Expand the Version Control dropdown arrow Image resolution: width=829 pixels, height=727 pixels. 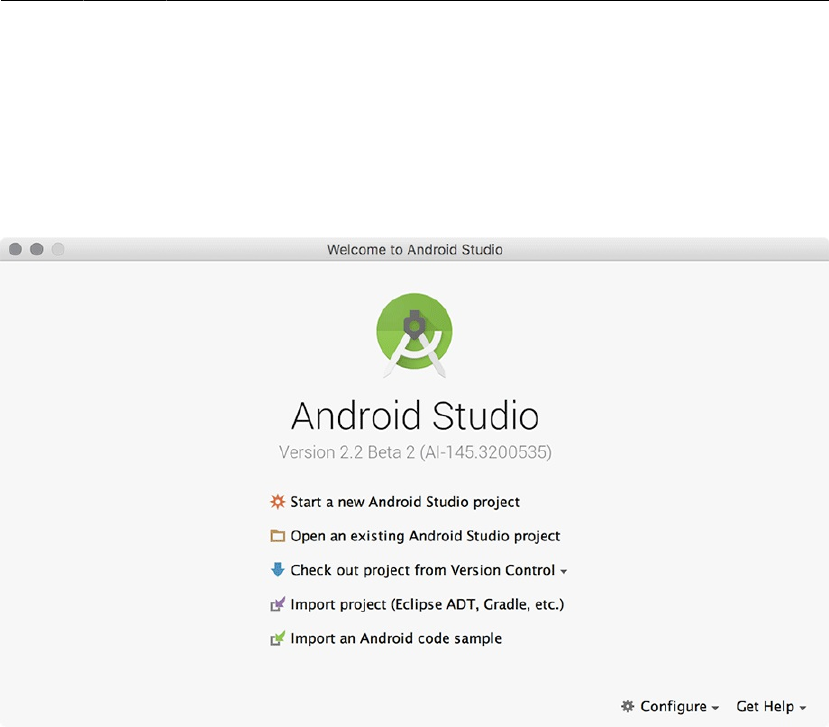coord(564,572)
